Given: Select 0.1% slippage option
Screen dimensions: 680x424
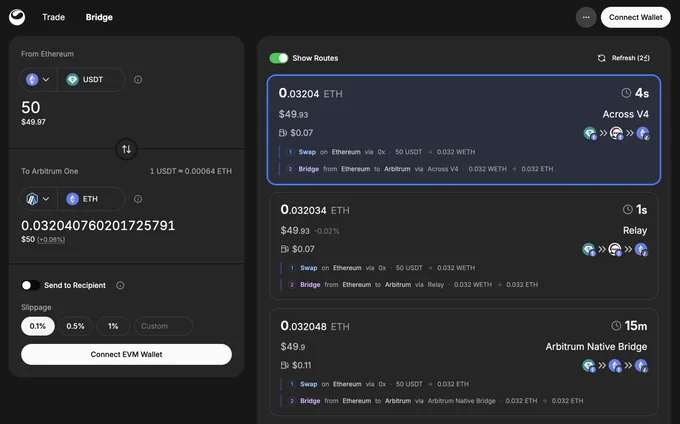Looking at the screenshot, I should pyautogui.click(x=38, y=326).
